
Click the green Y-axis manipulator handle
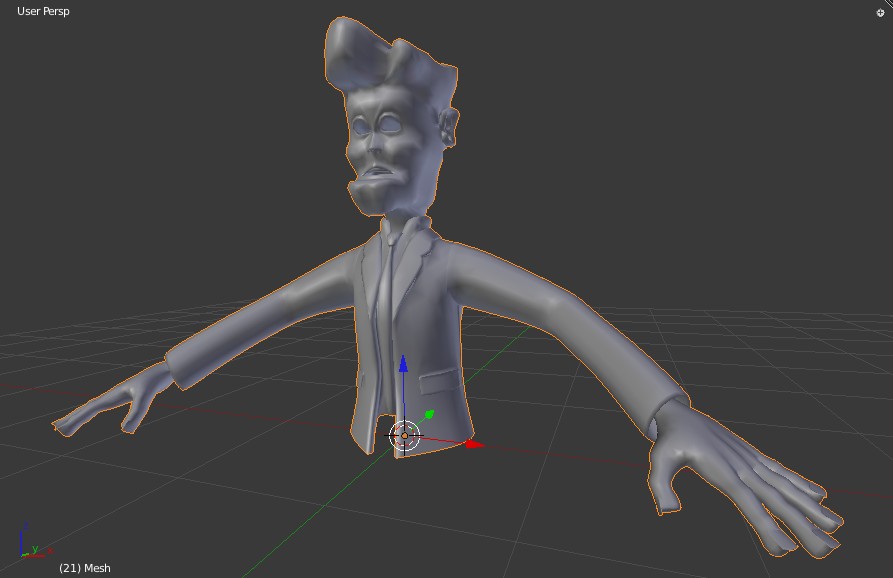click(x=428, y=413)
